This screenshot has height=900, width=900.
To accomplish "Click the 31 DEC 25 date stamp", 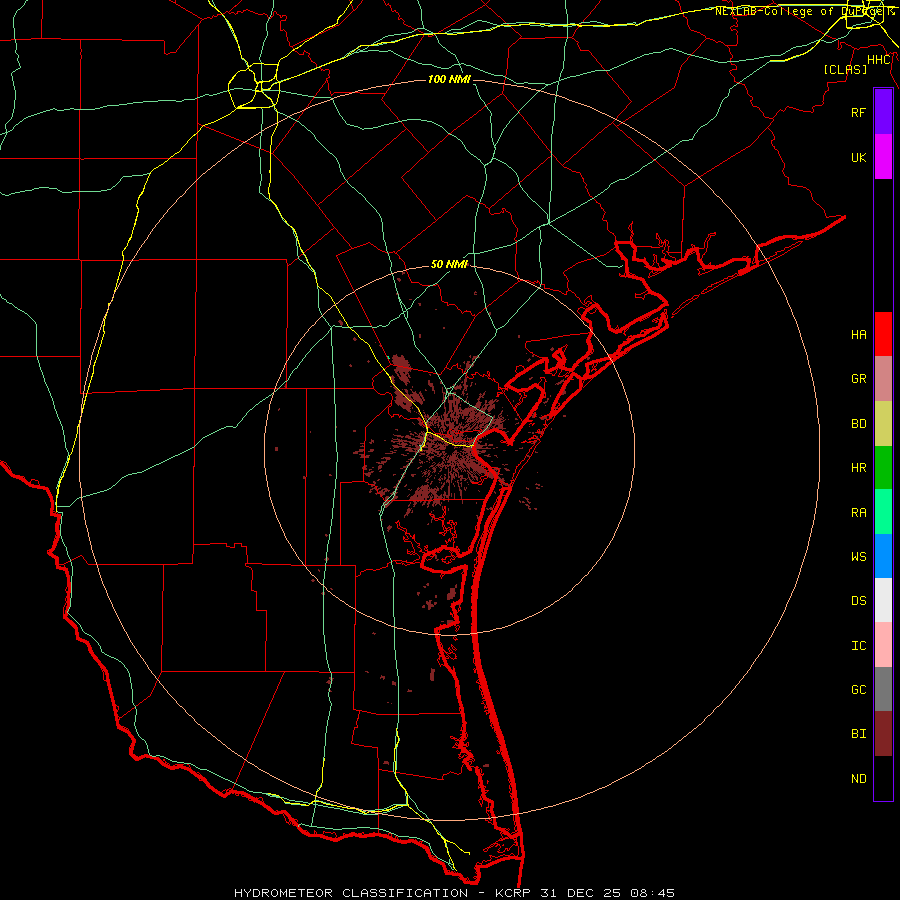I will (581, 893).
